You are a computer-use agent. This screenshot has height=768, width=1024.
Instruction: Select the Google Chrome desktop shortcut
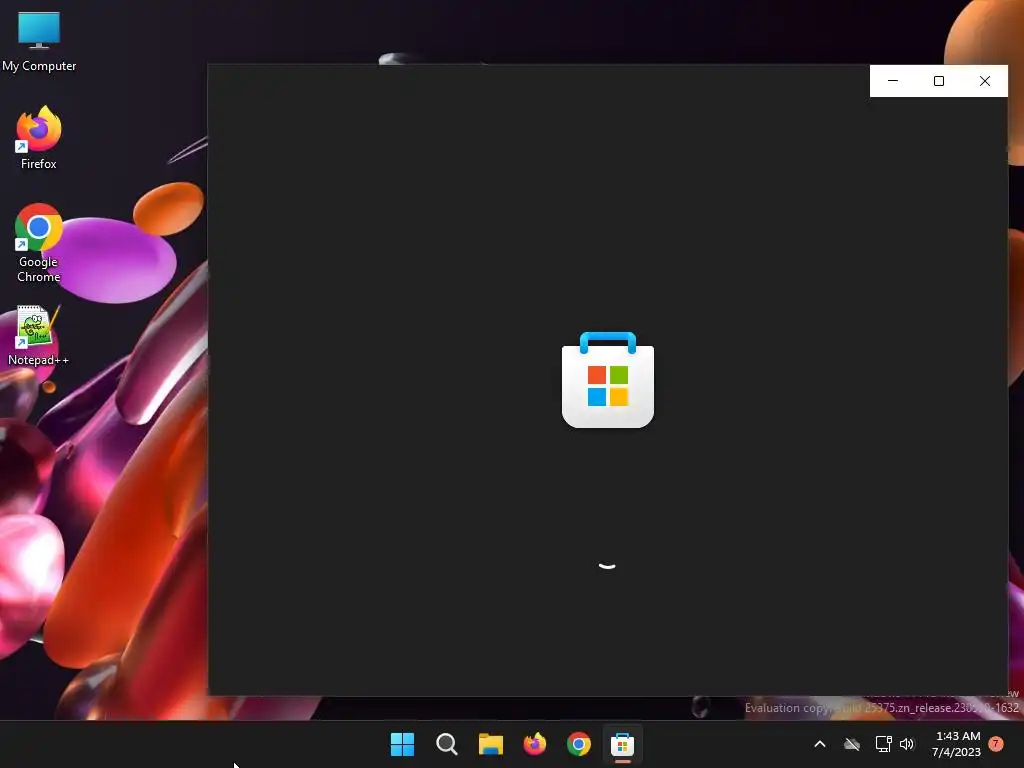(39, 243)
